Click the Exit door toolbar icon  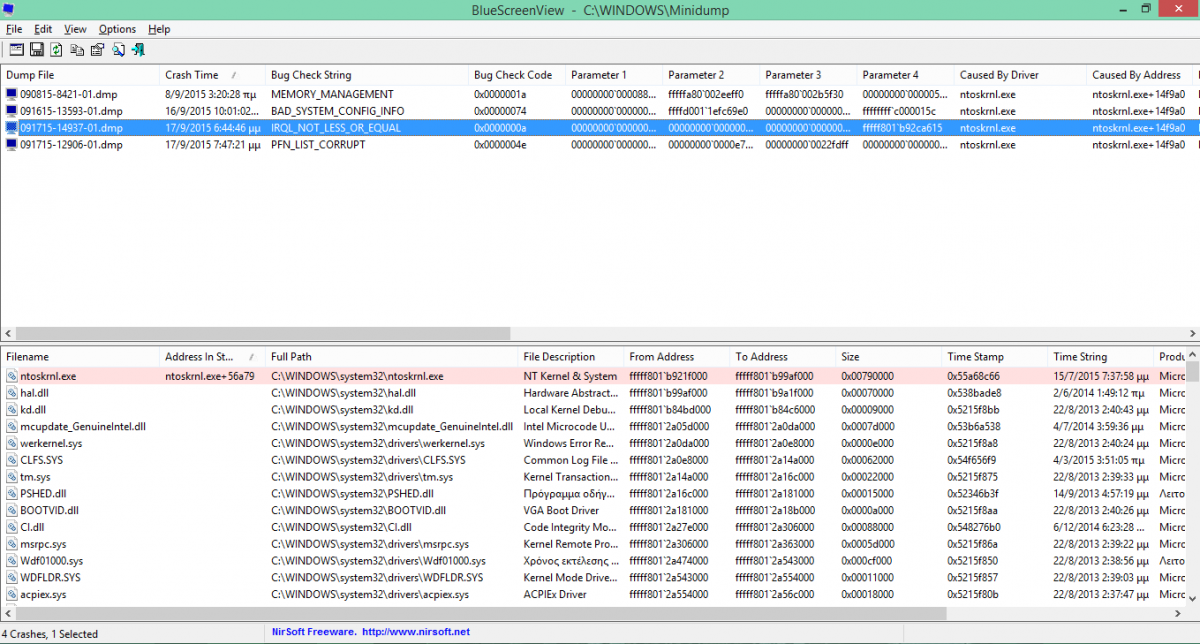[138, 50]
